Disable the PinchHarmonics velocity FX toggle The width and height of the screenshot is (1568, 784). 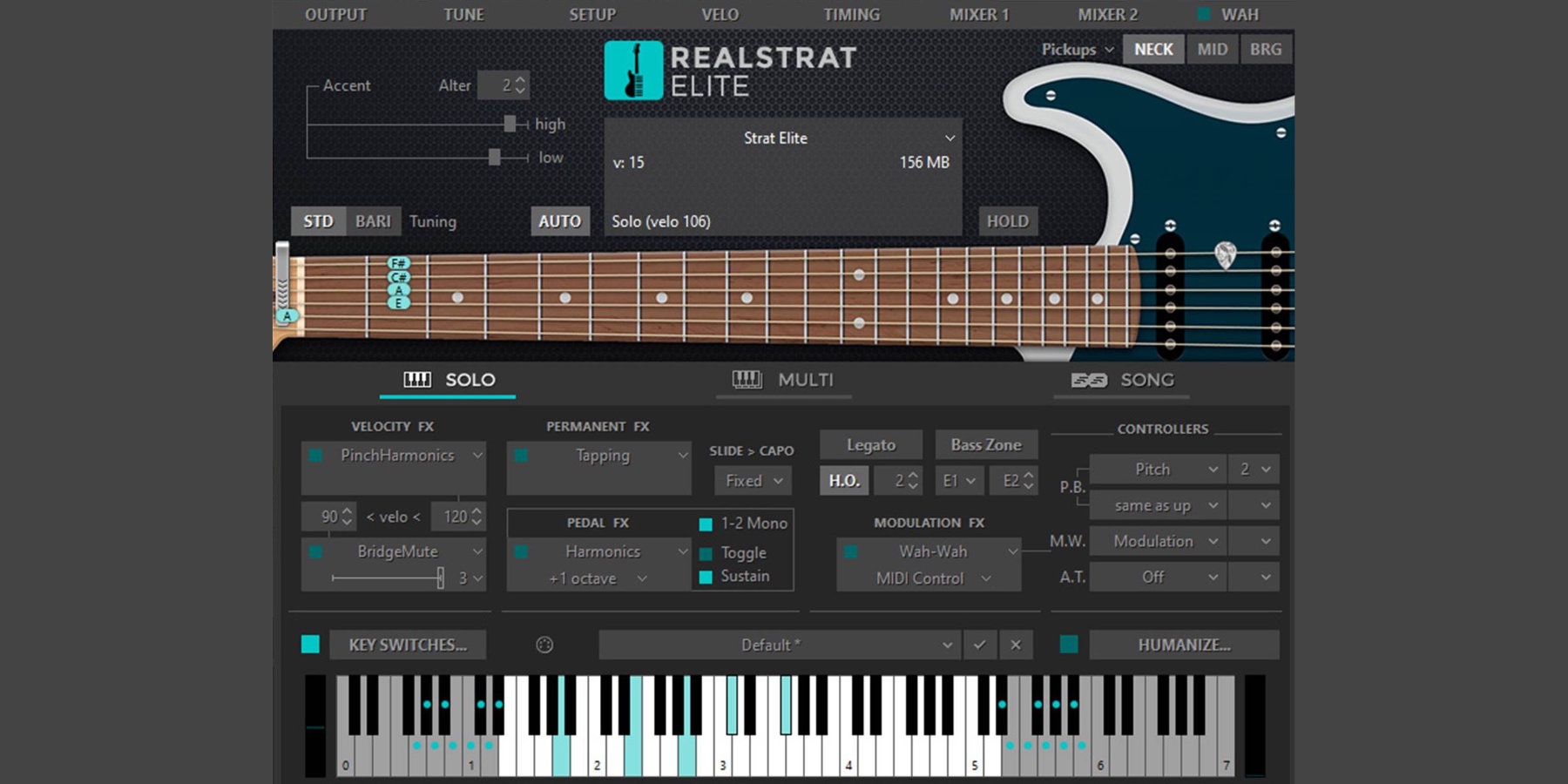[316, 455]
